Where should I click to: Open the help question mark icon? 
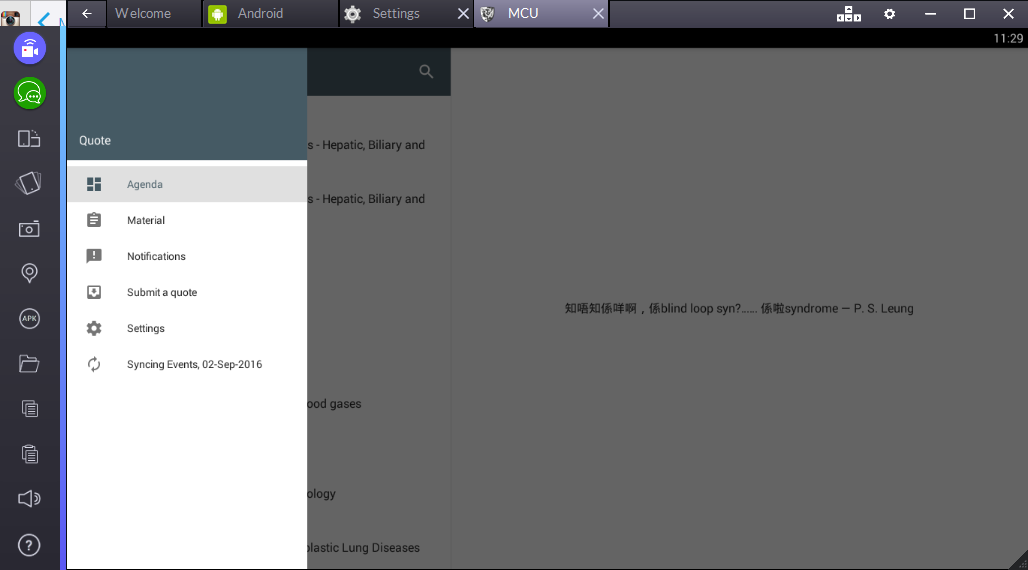[30, 545]
